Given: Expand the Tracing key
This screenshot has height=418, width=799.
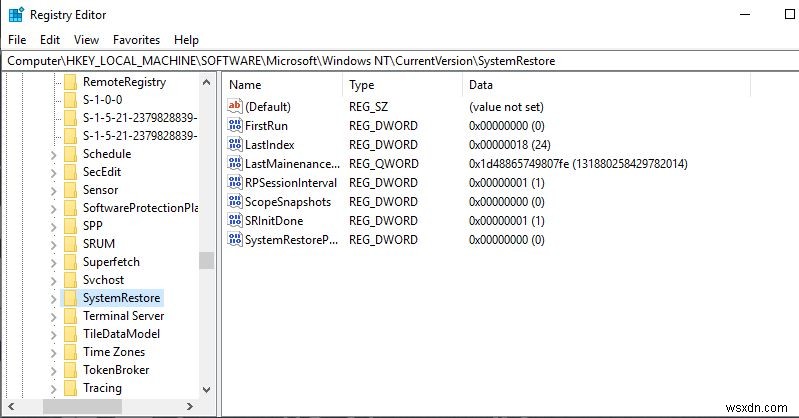Looking at the screenshot, I should pyautogui.click(x=54, y=389).
